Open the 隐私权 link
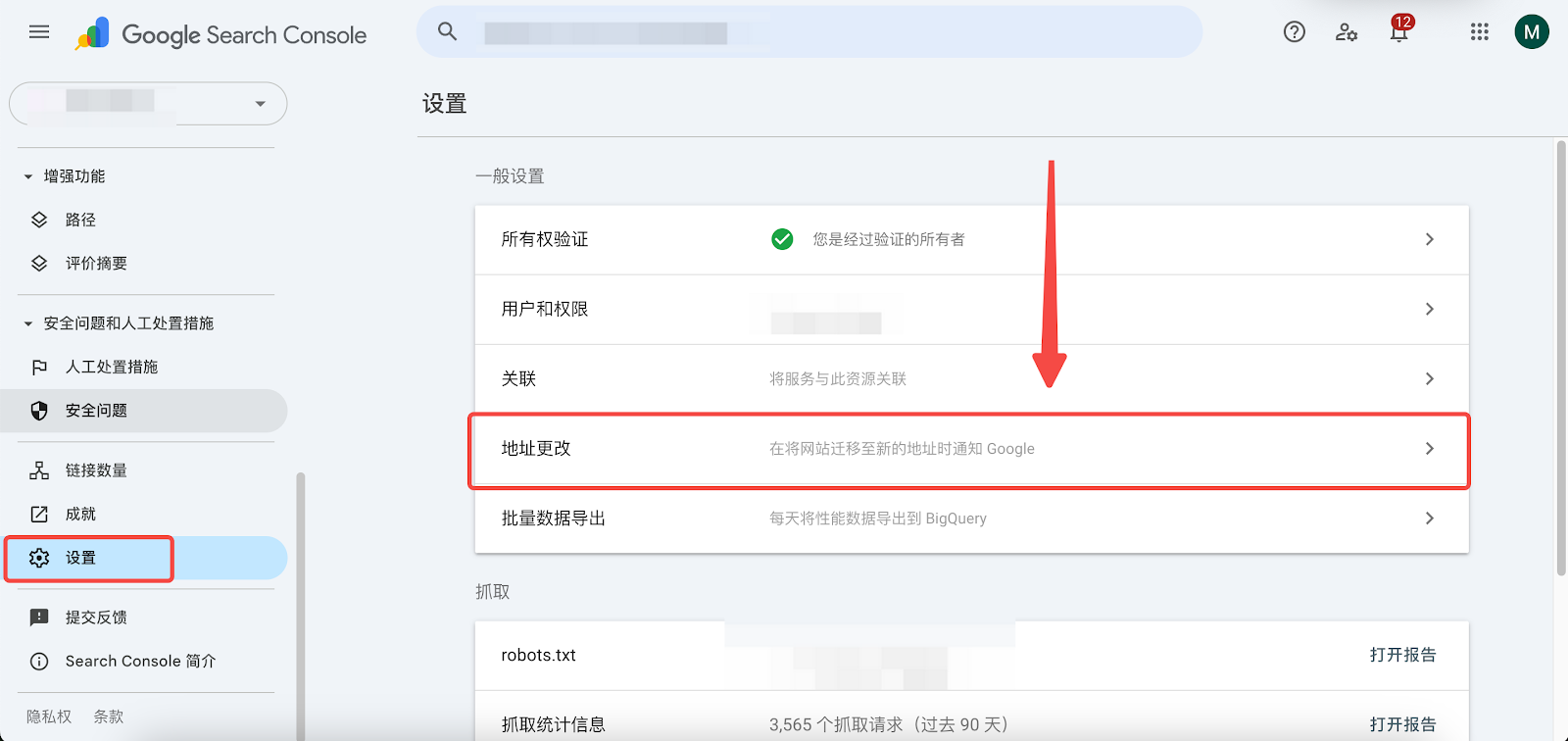Image resolution: width=1568 pixels, height=741 pixels. click(49, 716)
